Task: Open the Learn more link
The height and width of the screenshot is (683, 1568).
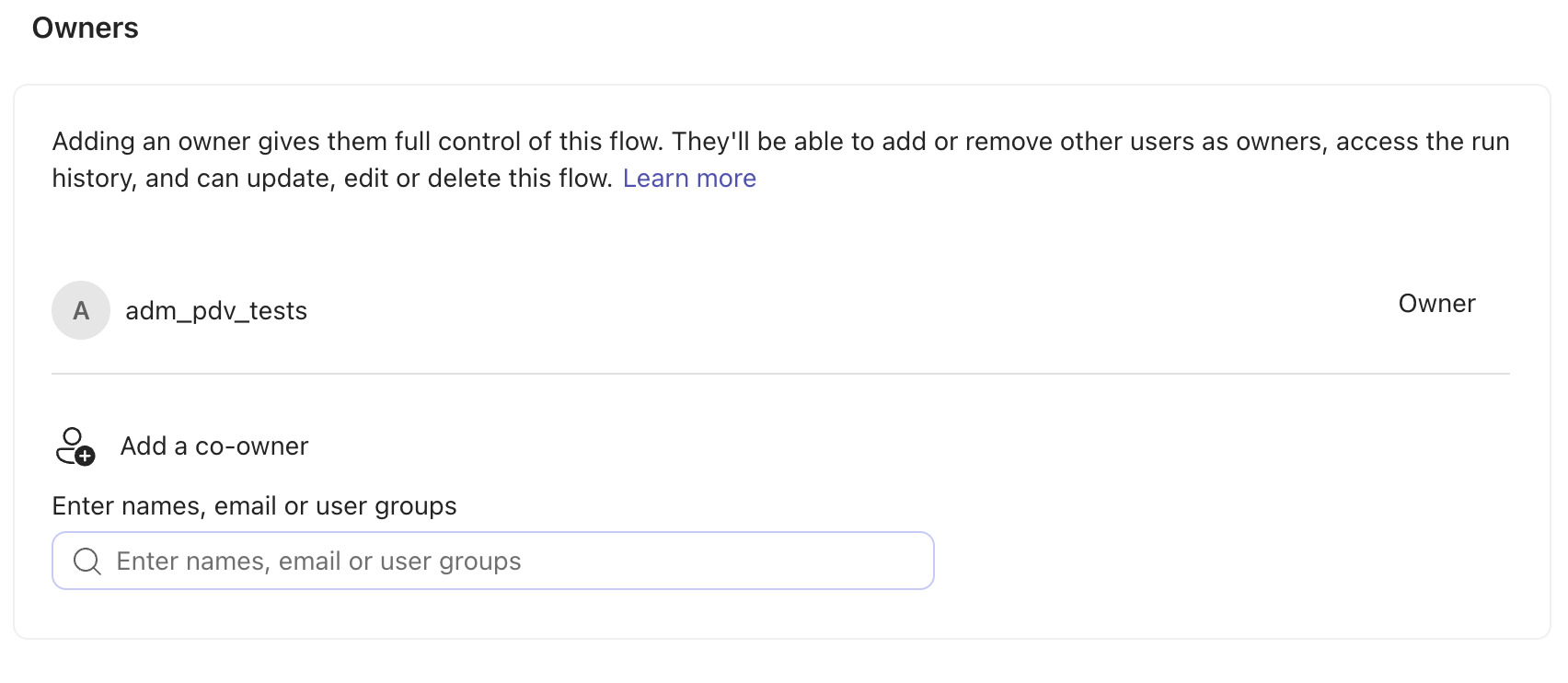Action: 689,179
